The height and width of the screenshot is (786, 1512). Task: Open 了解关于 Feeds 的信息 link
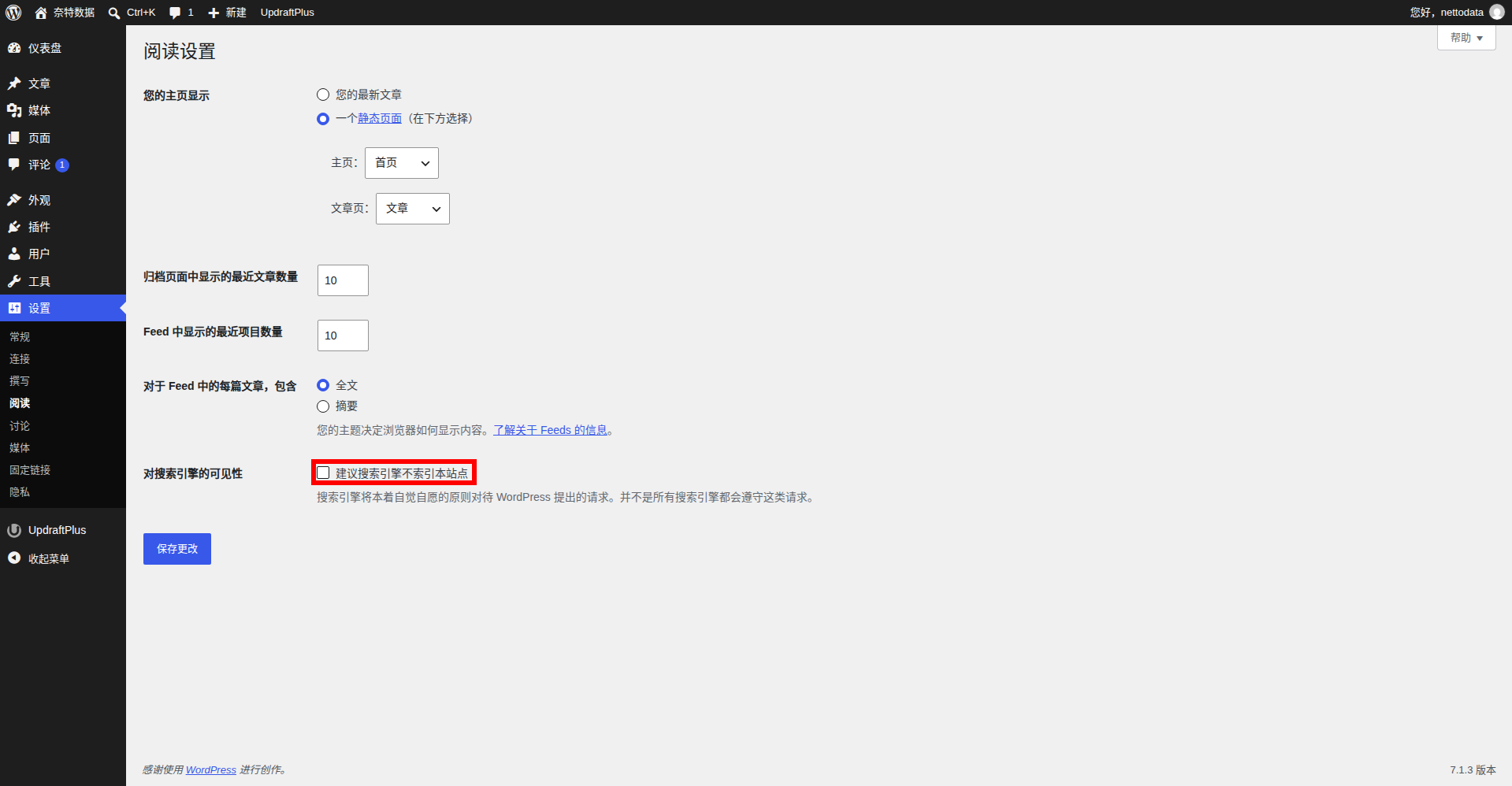coord(551,430)
